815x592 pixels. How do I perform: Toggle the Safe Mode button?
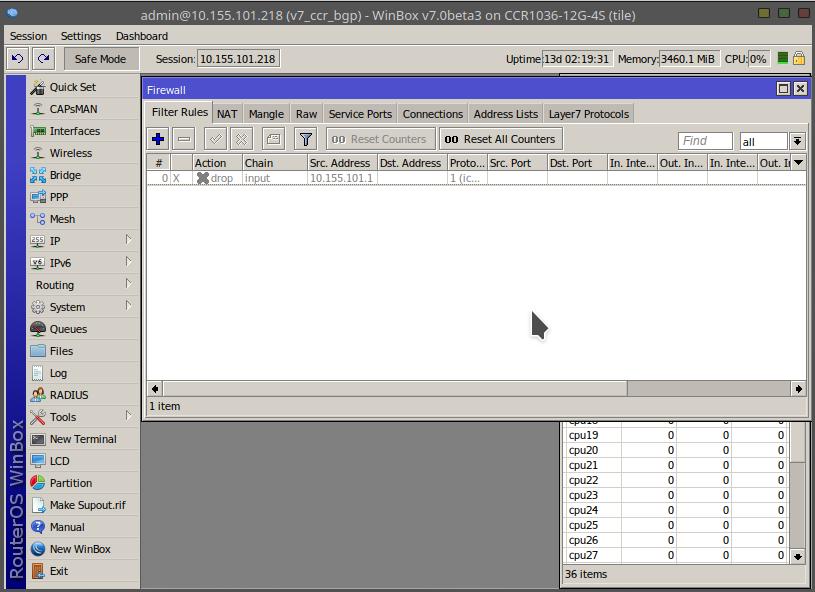[x=100, y=59]
